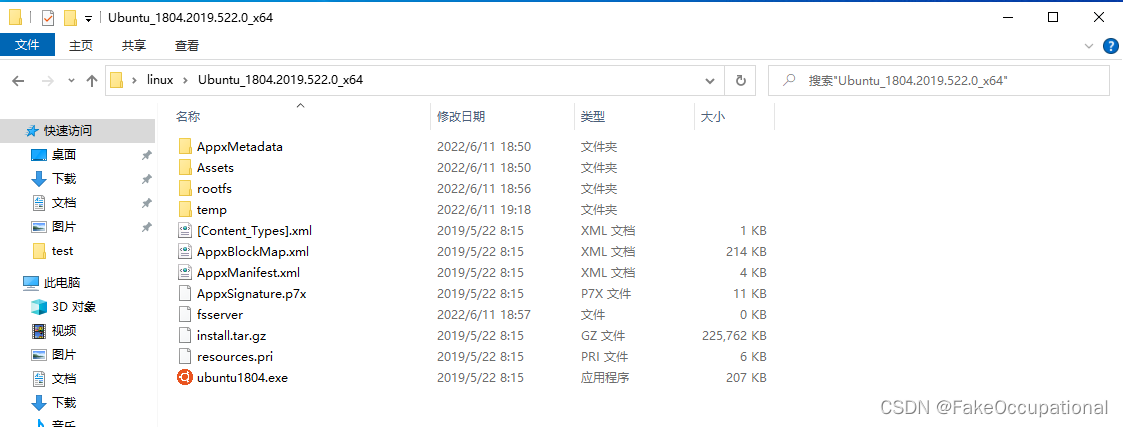Open Explorer help question mark
Viewport: 1123px width, 427px height.
(x=1109, y=46)
